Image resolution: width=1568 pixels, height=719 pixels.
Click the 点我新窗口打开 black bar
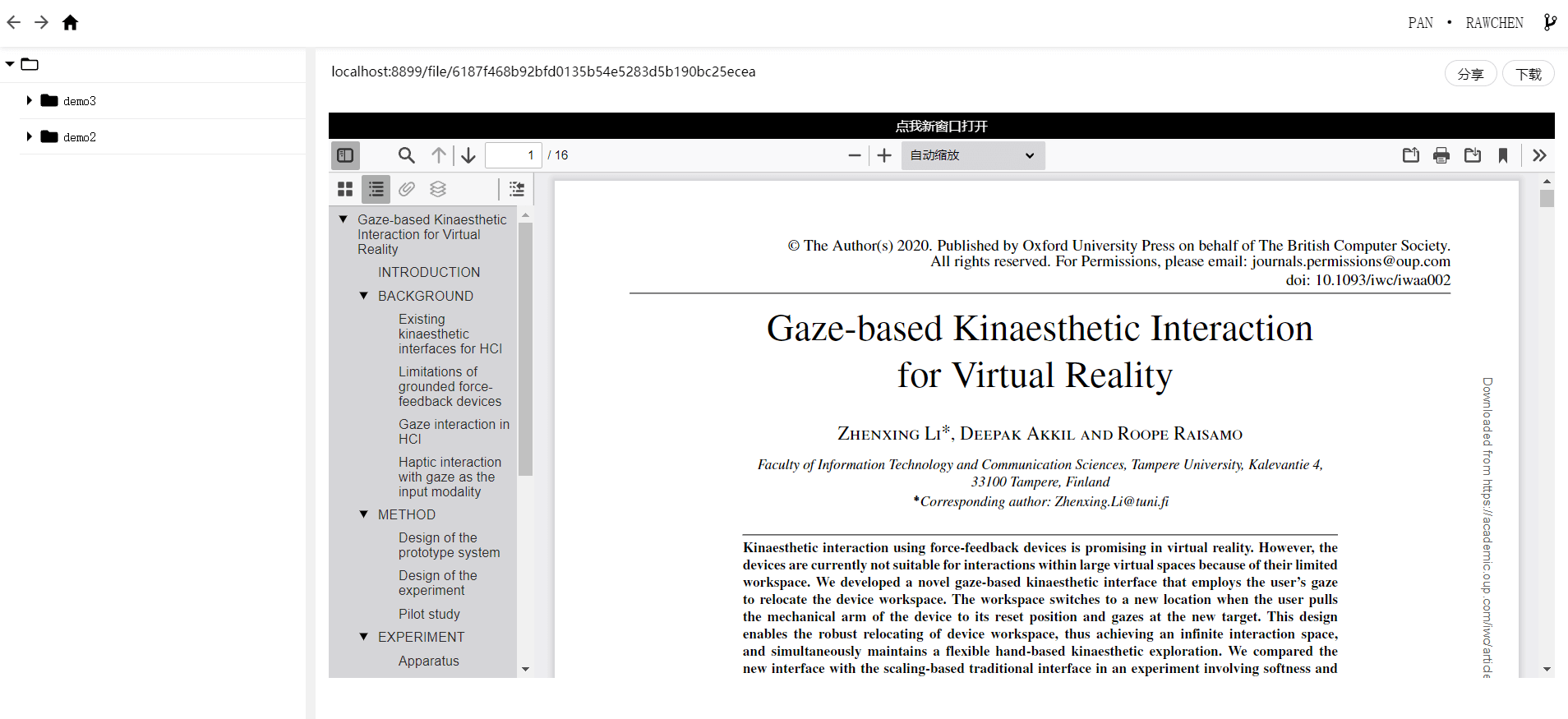[x=942, y=126]
